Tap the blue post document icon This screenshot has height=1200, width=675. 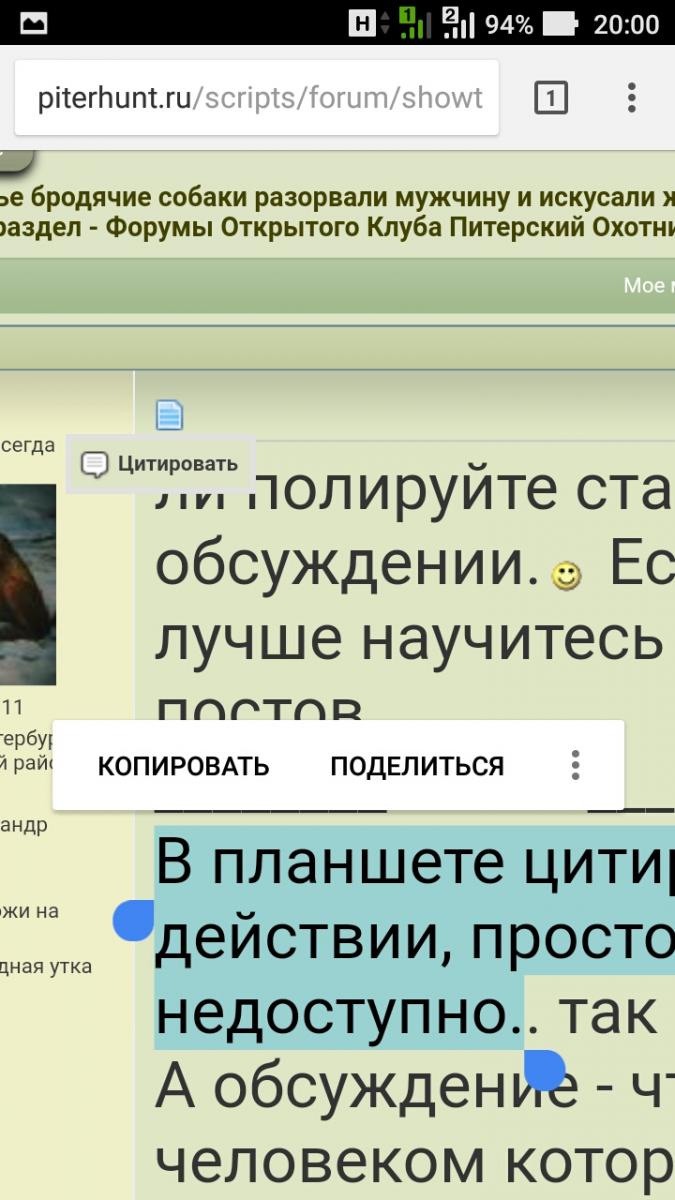(x=169, y=414)
